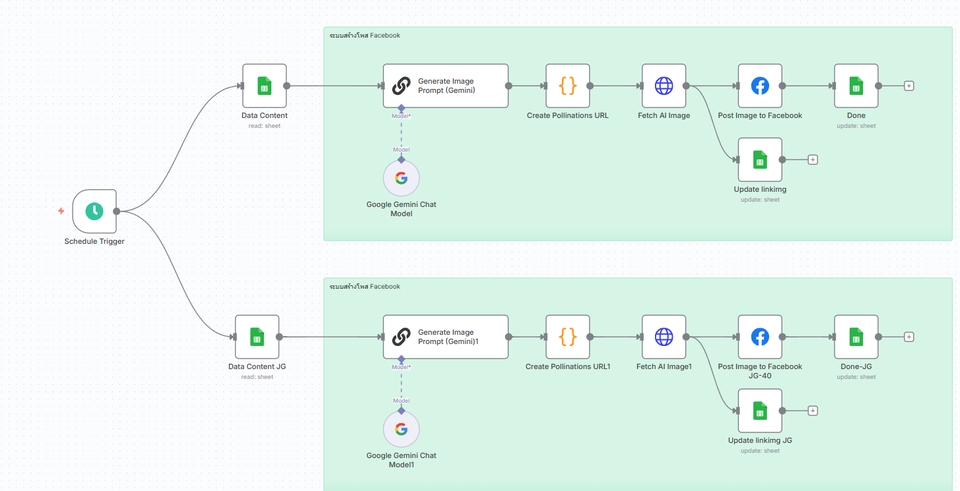Click plus connector after Done-JG node
960x491 pixels.
click(x=909, y=337)
